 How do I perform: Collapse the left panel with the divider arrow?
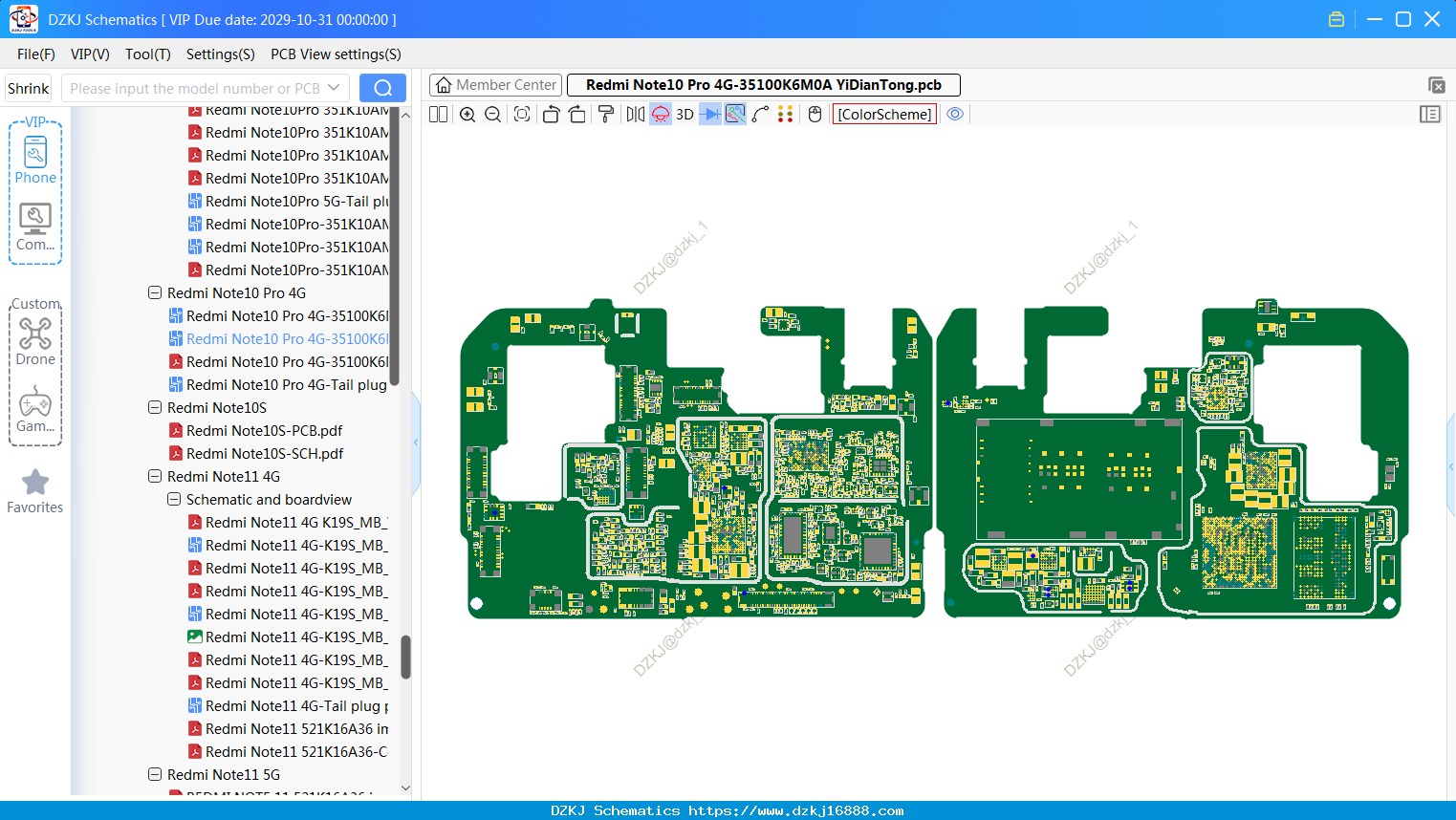(416, 442)
